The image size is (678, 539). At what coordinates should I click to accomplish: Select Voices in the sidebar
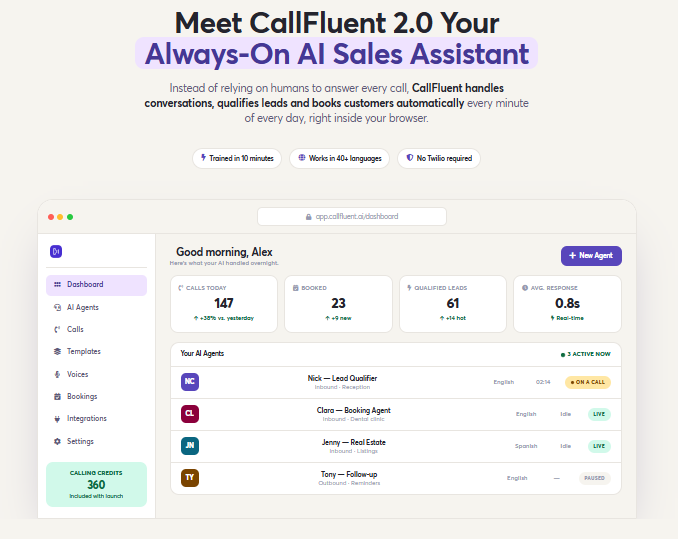pos(96,374)
